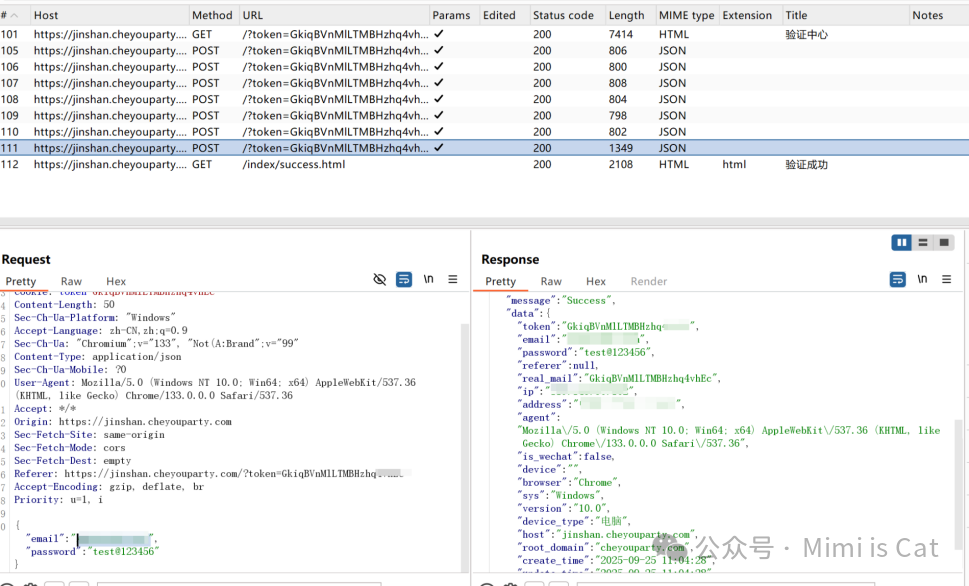The height and width of the screenshot is (586, 969).
Task: Switch to Raw tab in Request panel
Action: [x=71, y=281]
